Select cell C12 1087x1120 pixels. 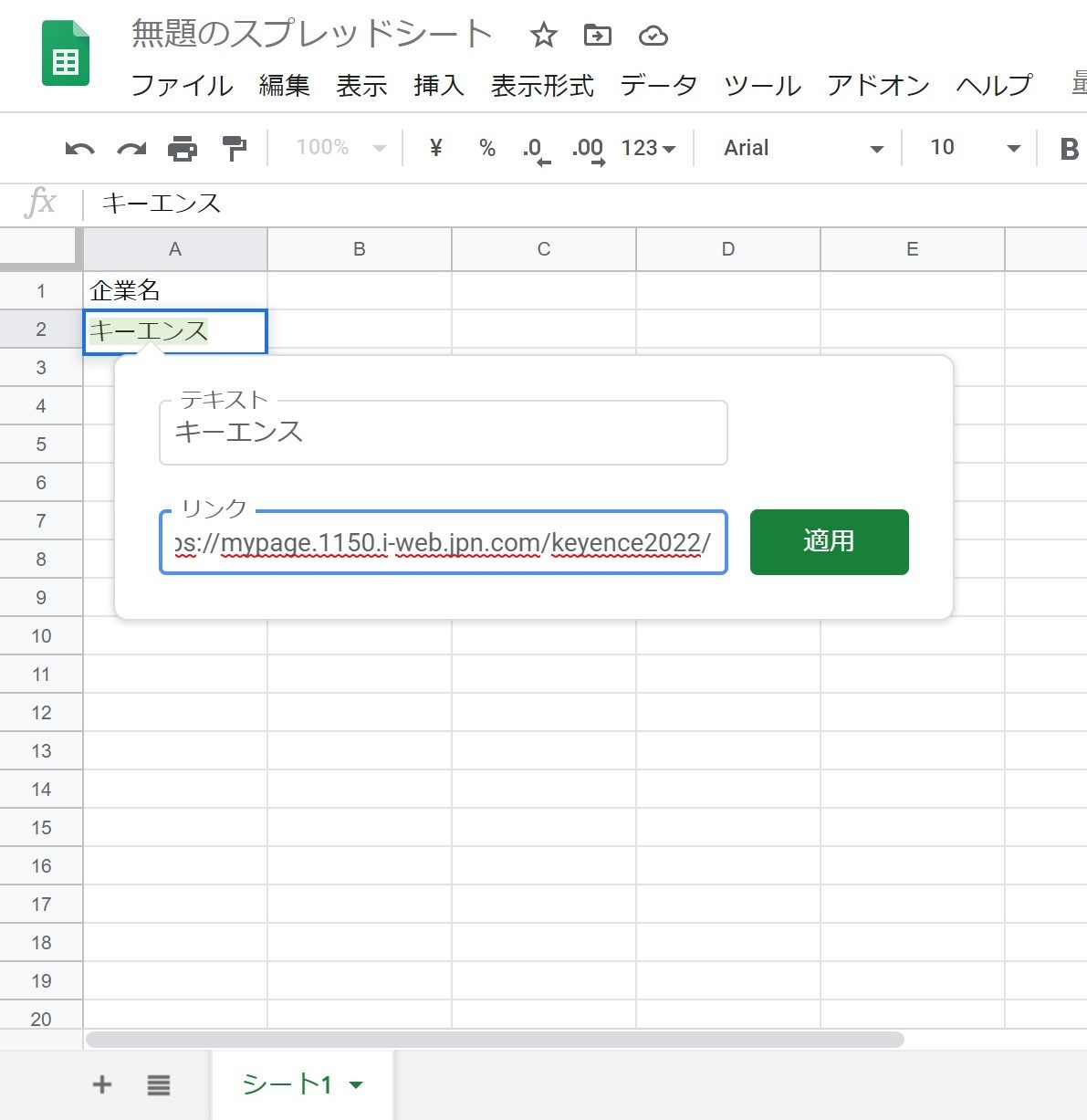click(x=544, y=713)
